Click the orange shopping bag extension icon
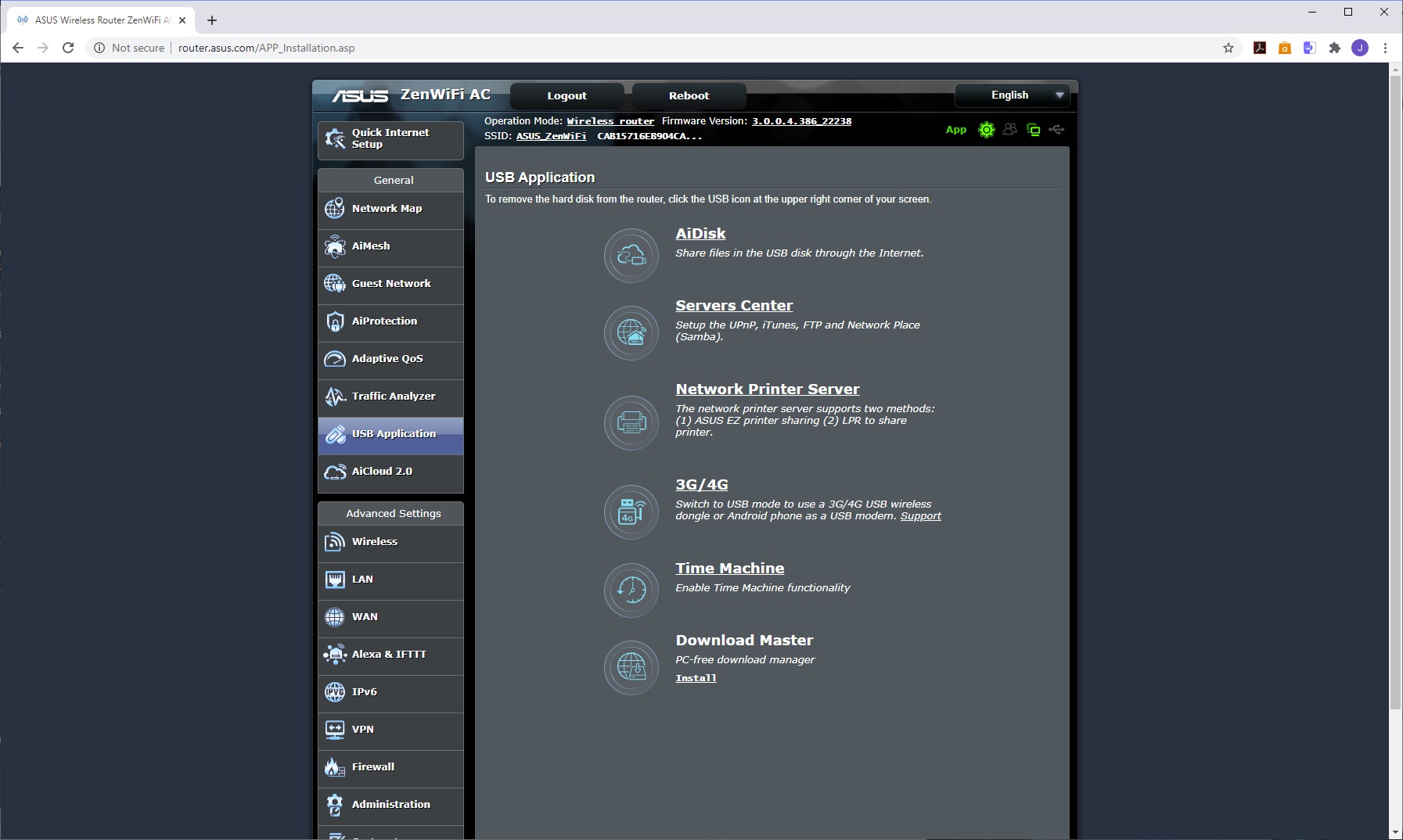 pyautogui.click(x=1285, y=48)
